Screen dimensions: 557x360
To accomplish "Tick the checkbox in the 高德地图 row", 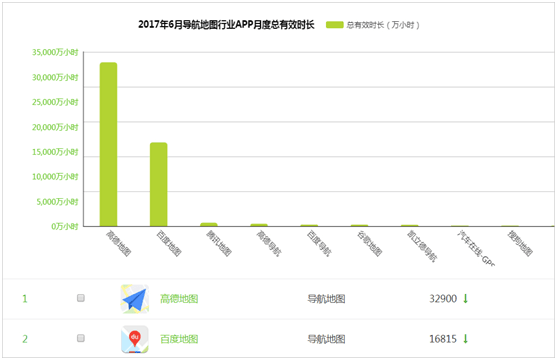I will (x=81, y=298).
